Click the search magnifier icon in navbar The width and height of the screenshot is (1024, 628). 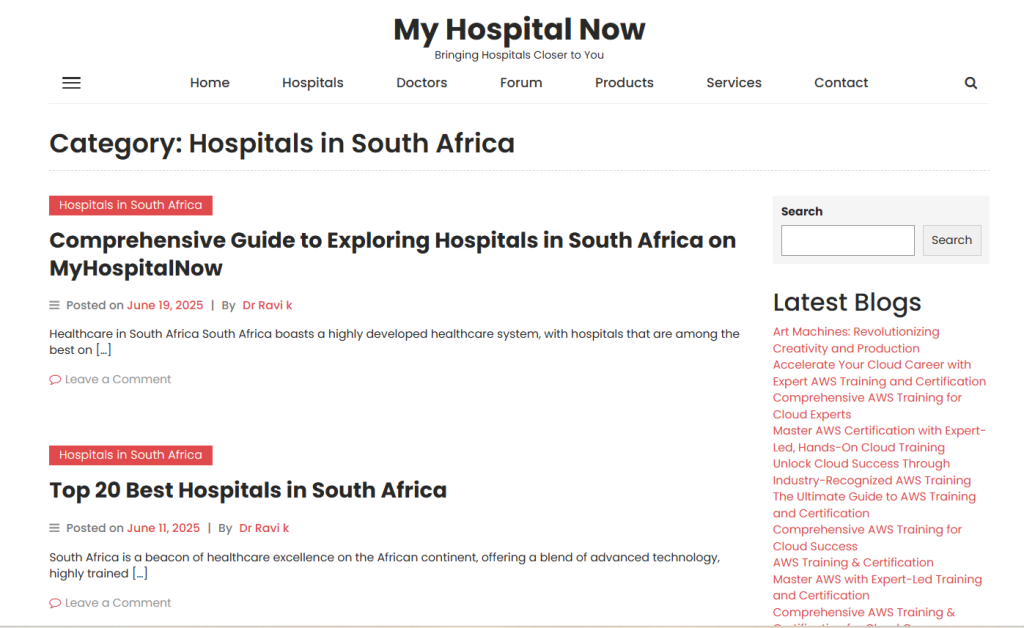point(970,83)
